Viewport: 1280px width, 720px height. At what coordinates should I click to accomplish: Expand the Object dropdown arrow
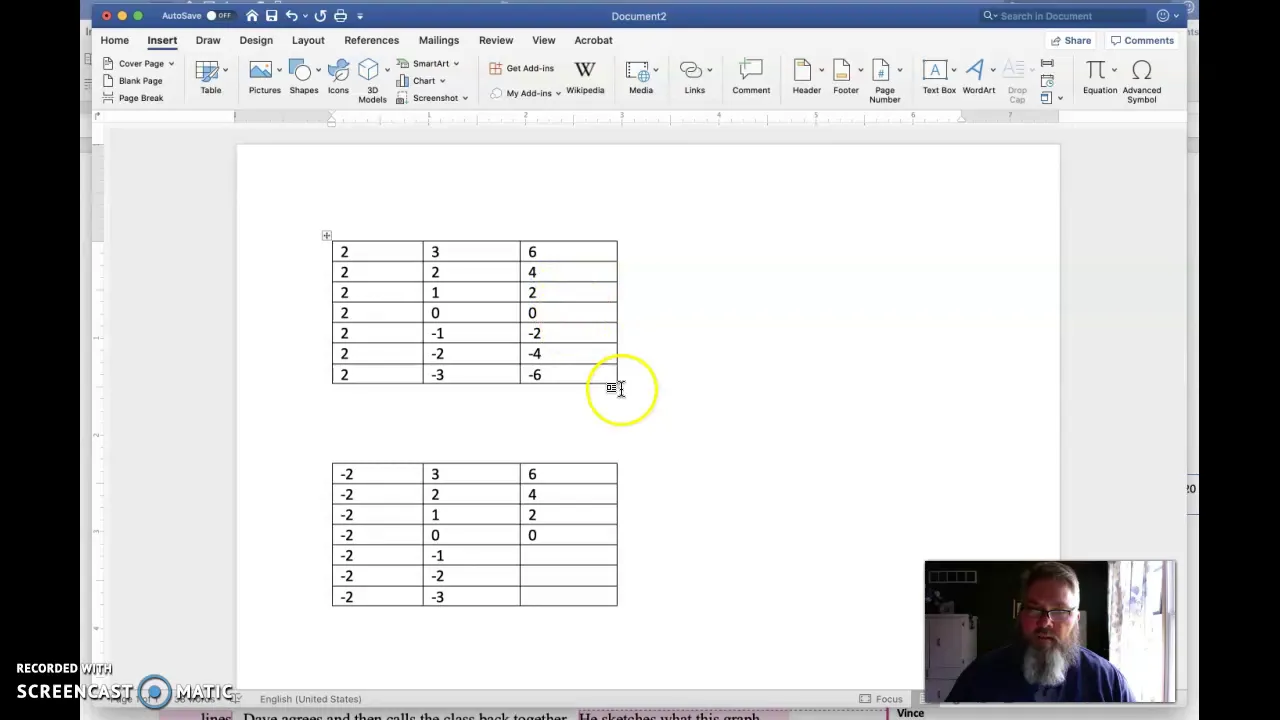coord(1060,98)
